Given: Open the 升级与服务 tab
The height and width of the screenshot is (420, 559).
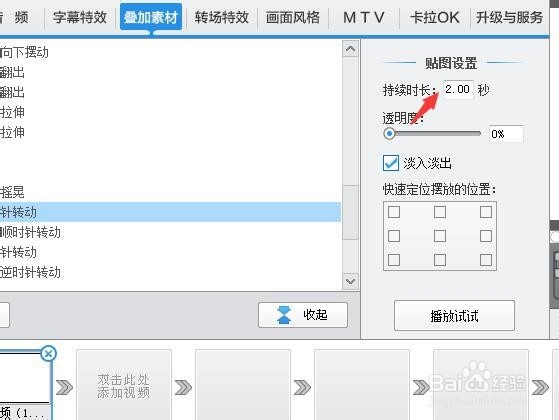Looking at the screenshot, I should click(509, 17).
